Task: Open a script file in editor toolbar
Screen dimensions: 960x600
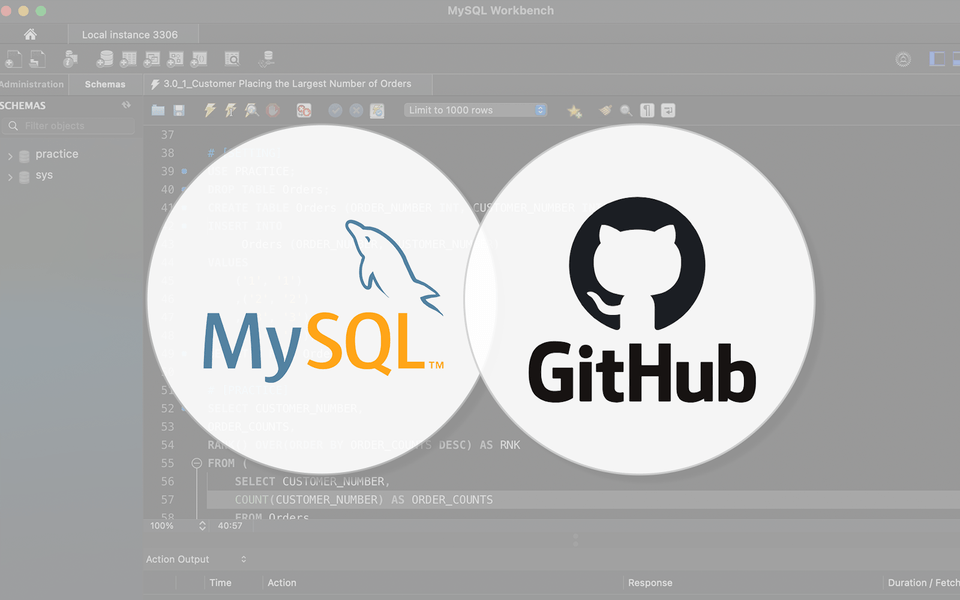Action: coord(158,110)
